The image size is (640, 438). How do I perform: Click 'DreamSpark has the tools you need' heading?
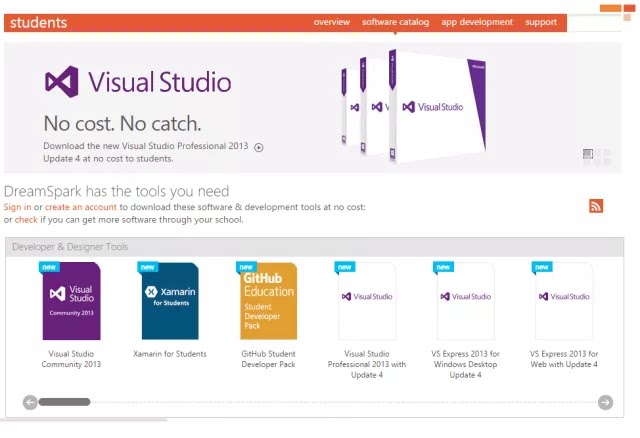(x=116, y=191)
